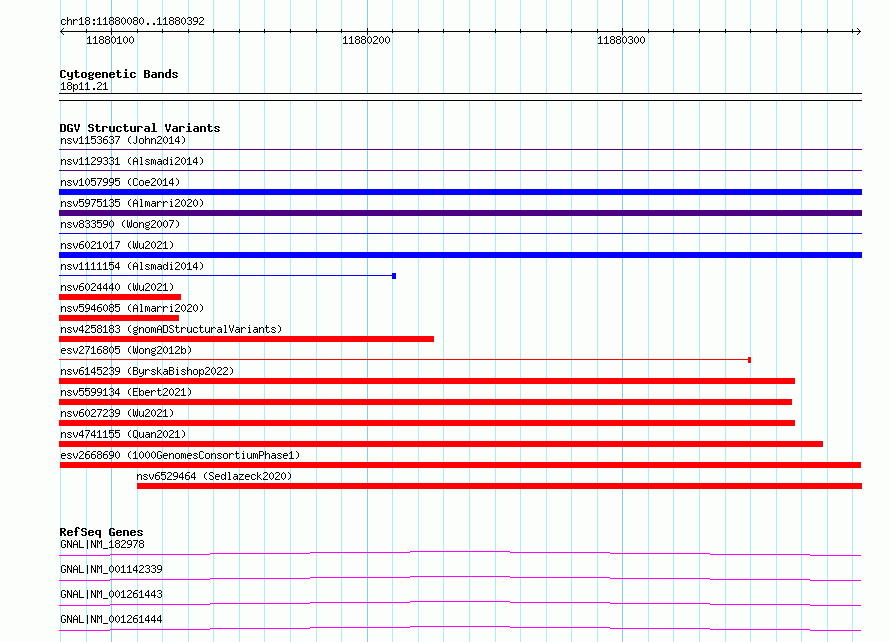Click variant label nsv5946085 (Almarri2020)

[x=132, y=308]
